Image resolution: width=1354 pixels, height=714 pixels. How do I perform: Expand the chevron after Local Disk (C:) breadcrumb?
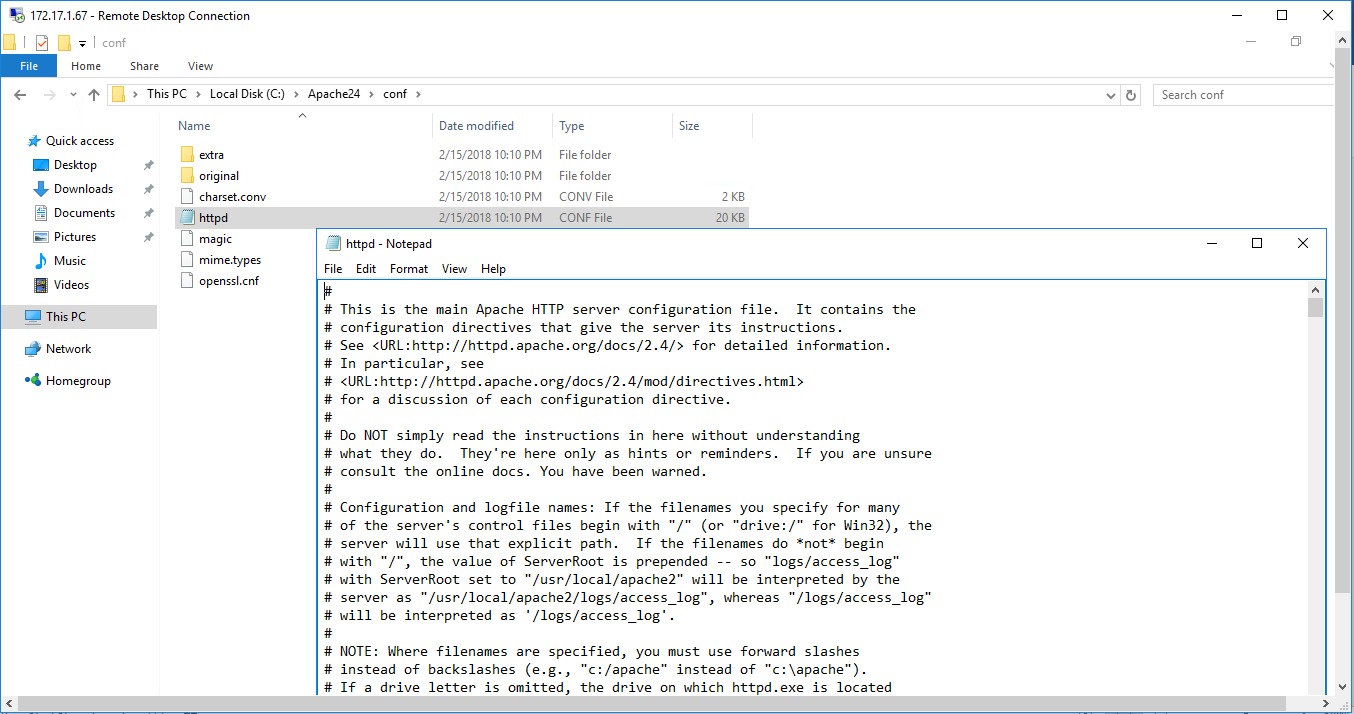[x=295, y=94]
